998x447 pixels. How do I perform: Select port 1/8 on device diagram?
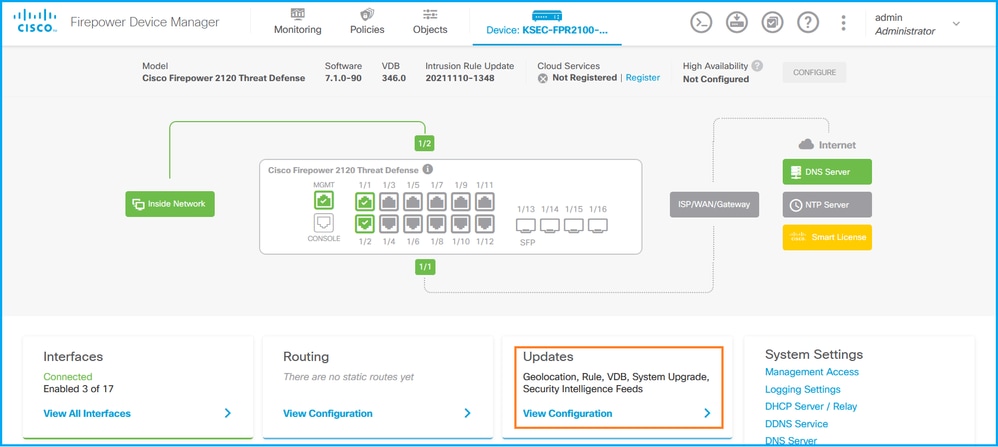click(x=437, y=224)
